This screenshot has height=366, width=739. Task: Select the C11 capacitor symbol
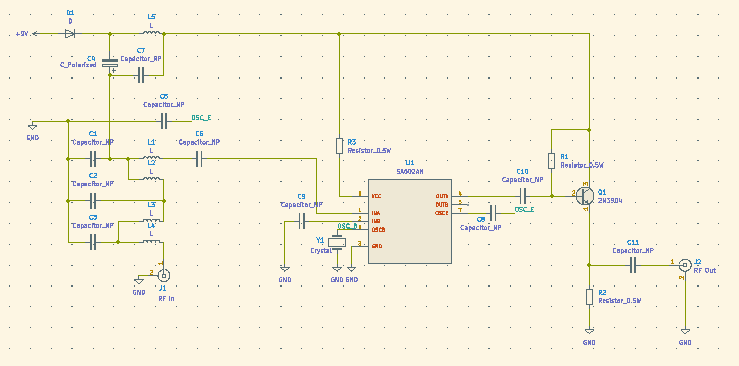[x=633, y=266]
